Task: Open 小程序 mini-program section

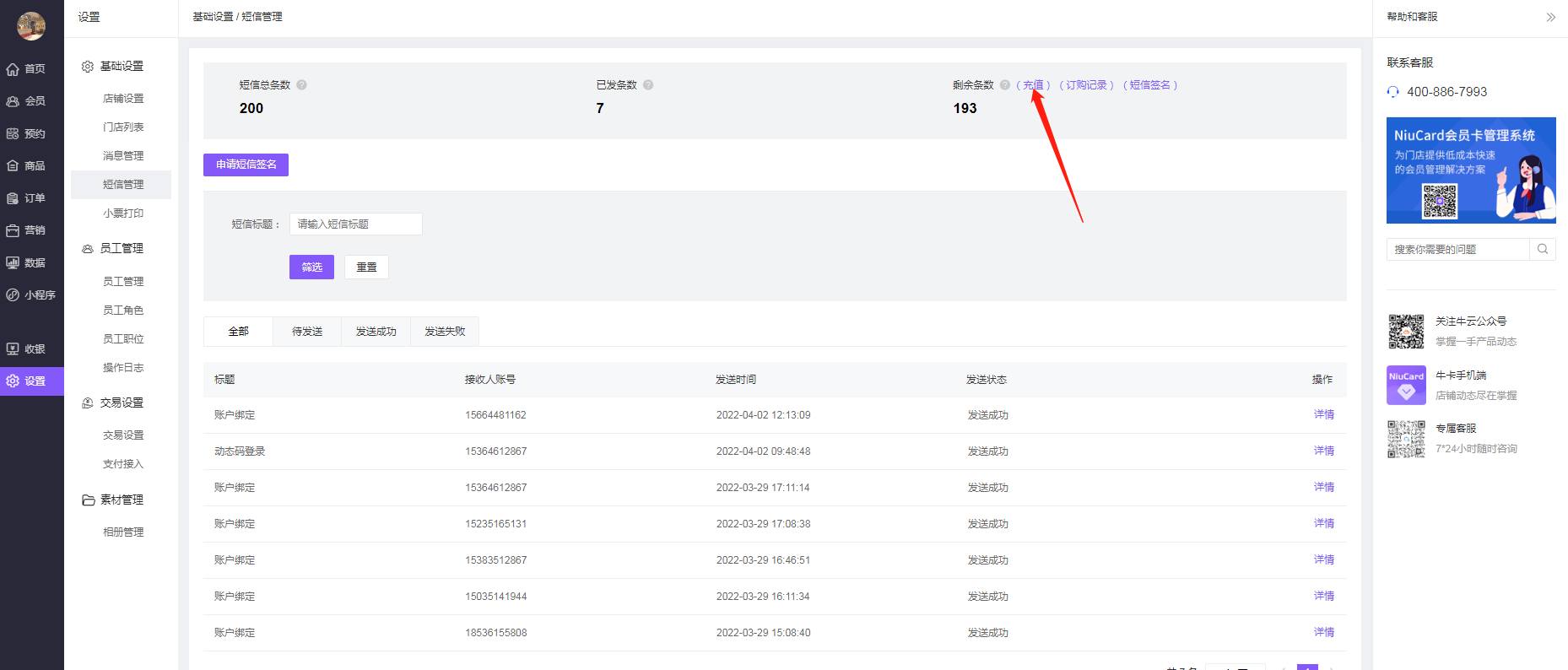Action: click(32, 295)
